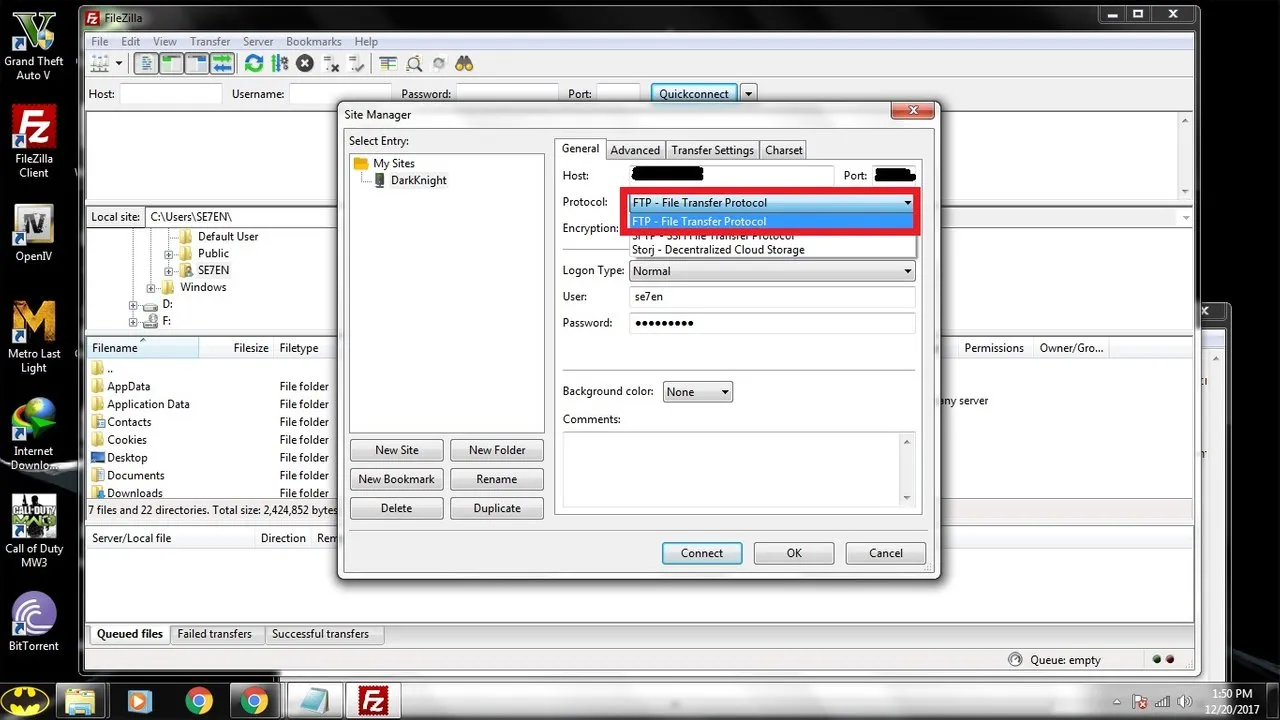
Task: Click the New Bookmark button
Action: pyautogui.click(x=397, y=479)
